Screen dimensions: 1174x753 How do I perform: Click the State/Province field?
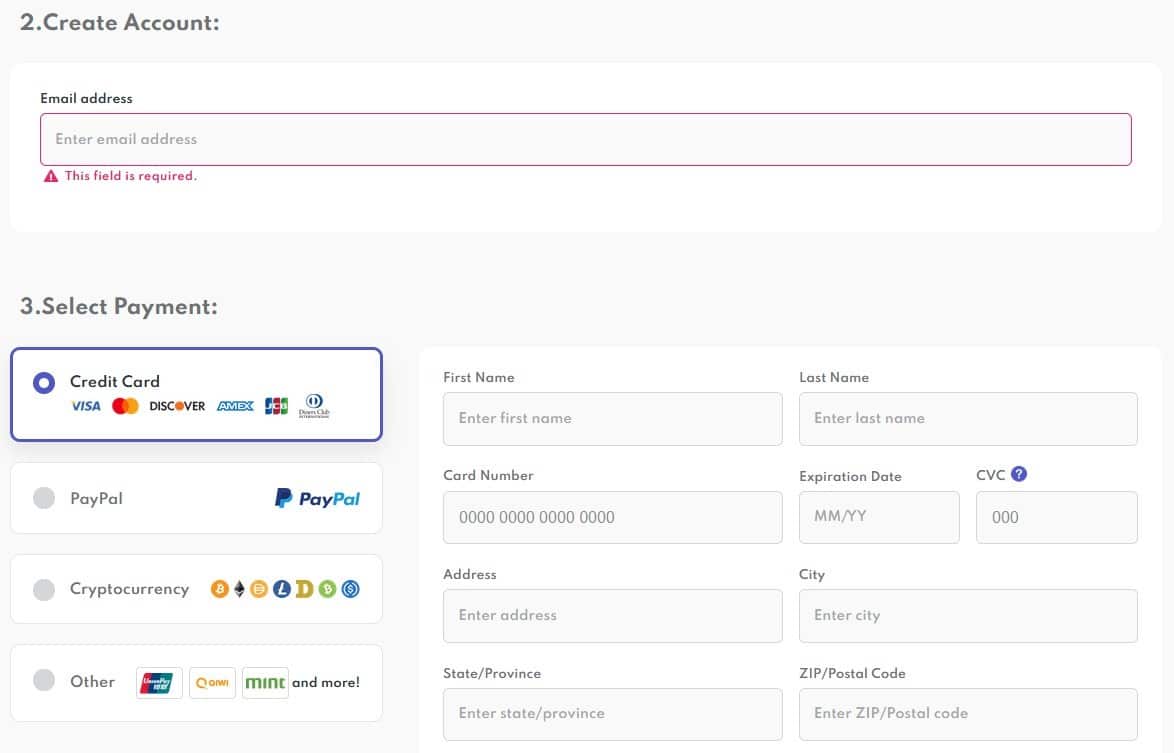612,714
